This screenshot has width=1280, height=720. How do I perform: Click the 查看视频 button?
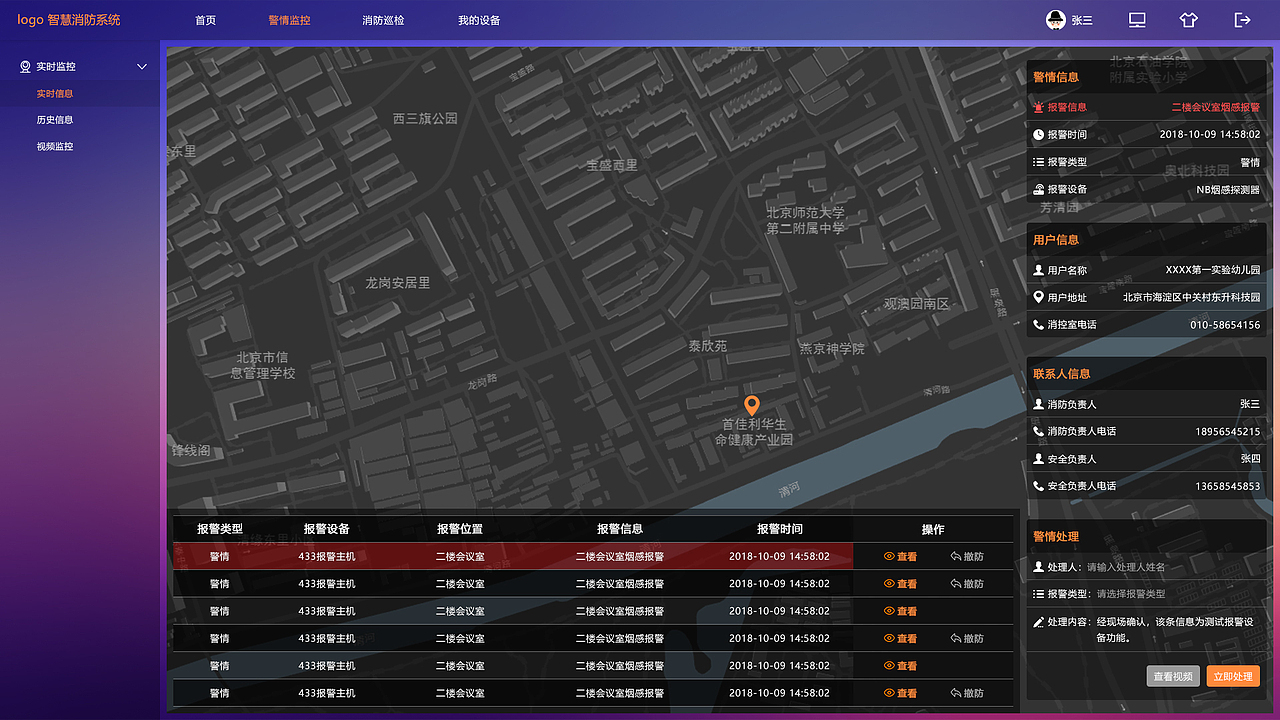pyautogui.click(x=1173, y=676)
